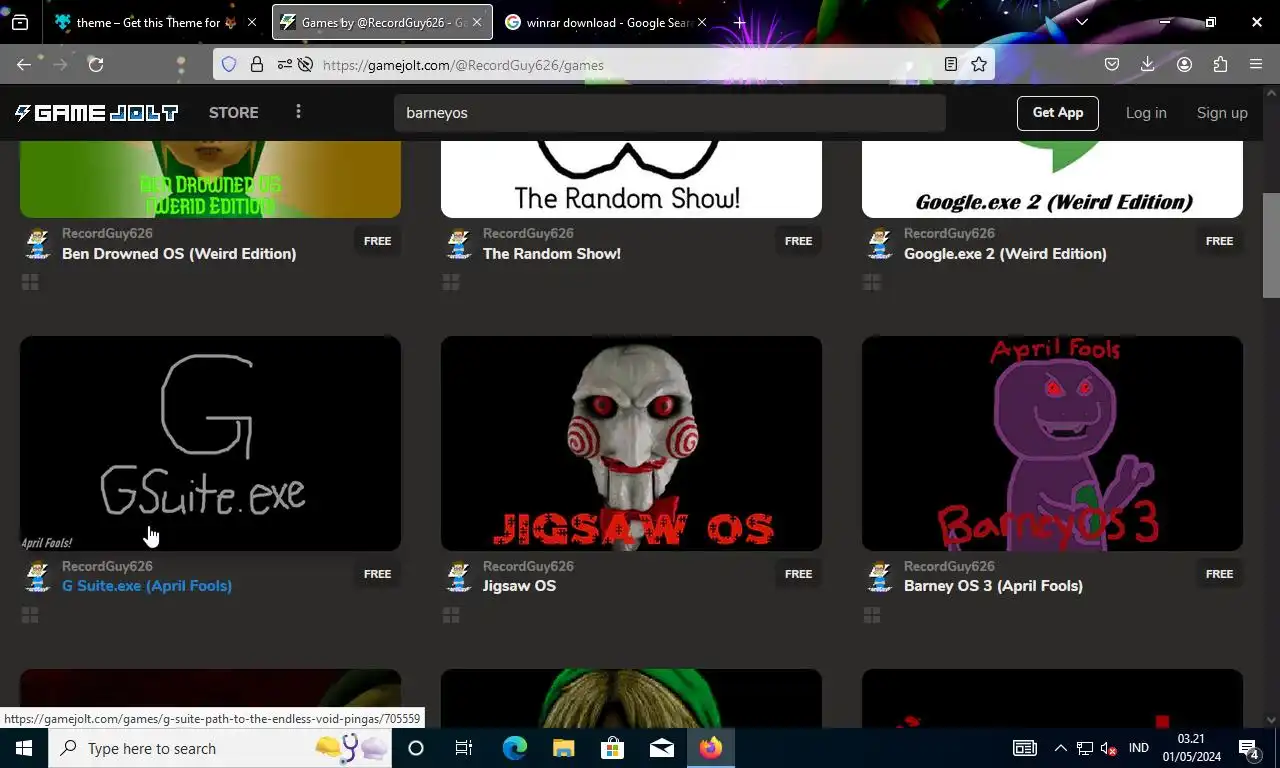Click the page vertical scrollbar thumb
1280x768 pixels.
(x=1271, y=245)
